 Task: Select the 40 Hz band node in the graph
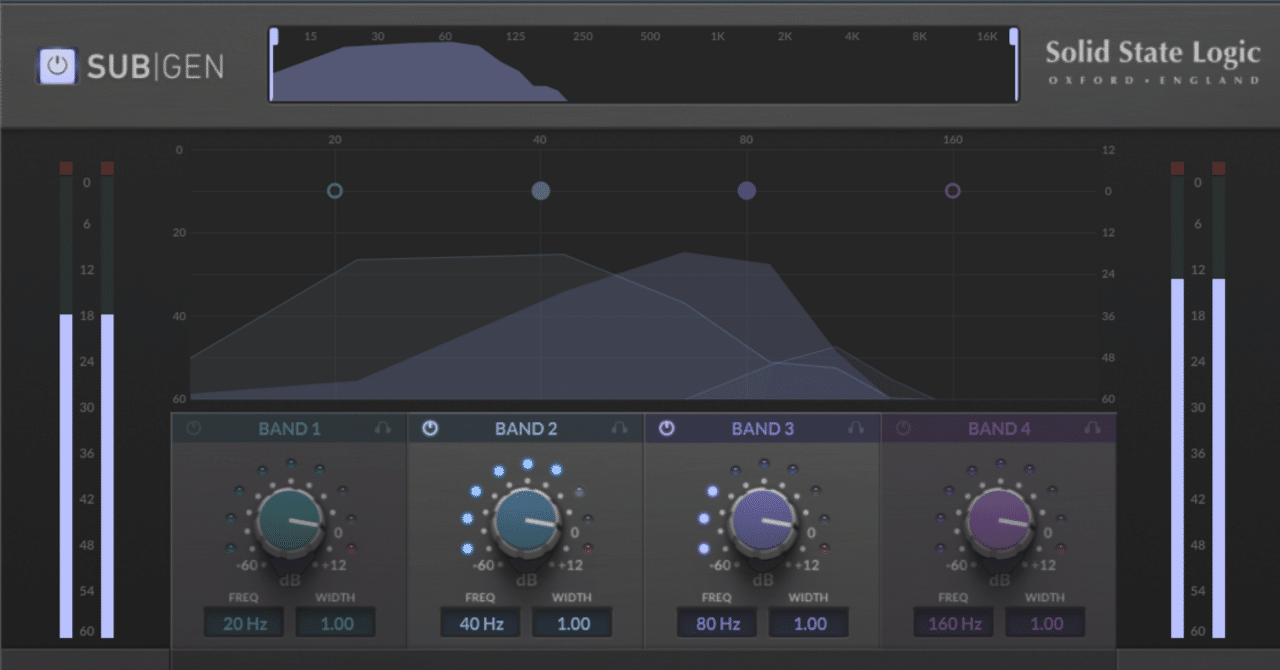click(x=541, y=190)
